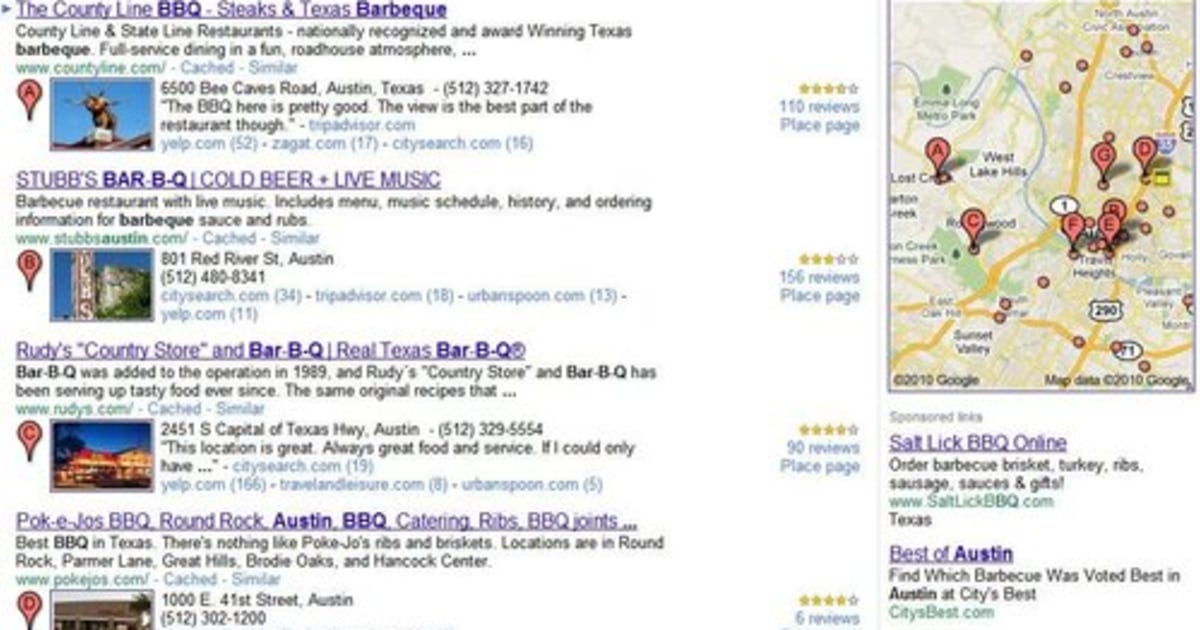Open yelp.com (52) reviews link
Image resolution: width=1200 pixels, height=630 pixels.
tap(209, 144)
